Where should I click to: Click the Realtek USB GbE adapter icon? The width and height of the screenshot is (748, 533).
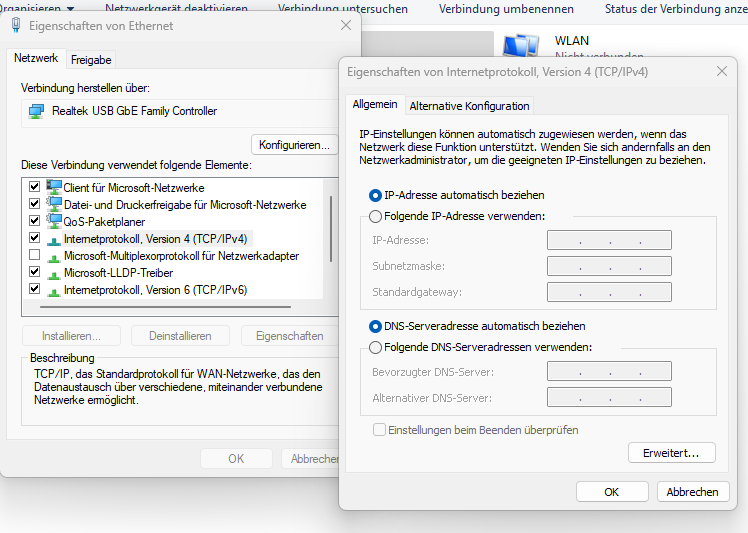[36, 112]
